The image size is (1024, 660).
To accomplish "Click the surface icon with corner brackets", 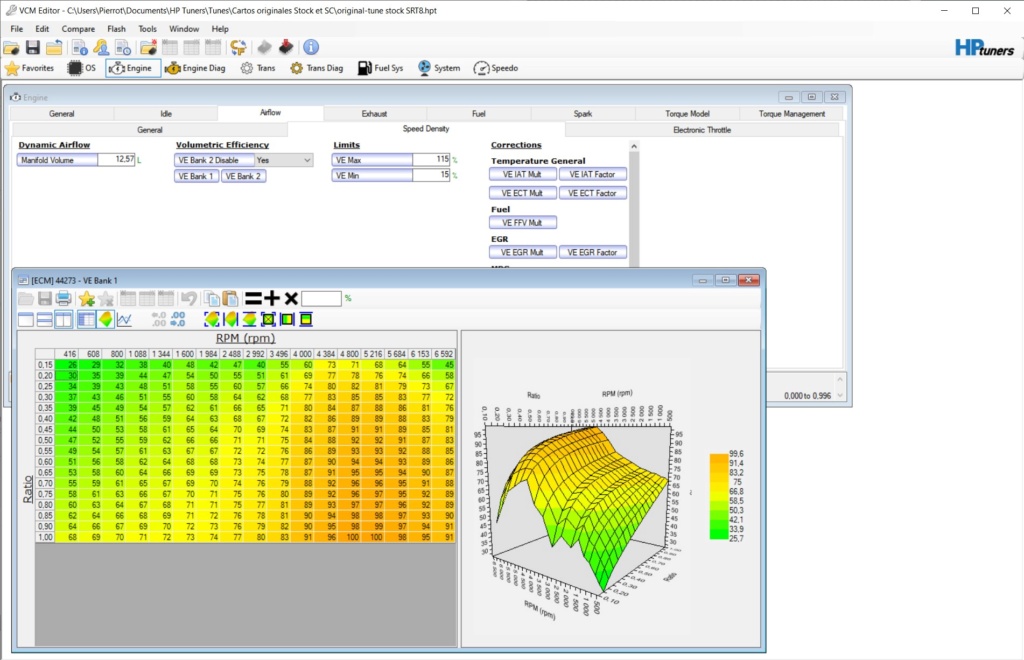I will coord(212,319).
